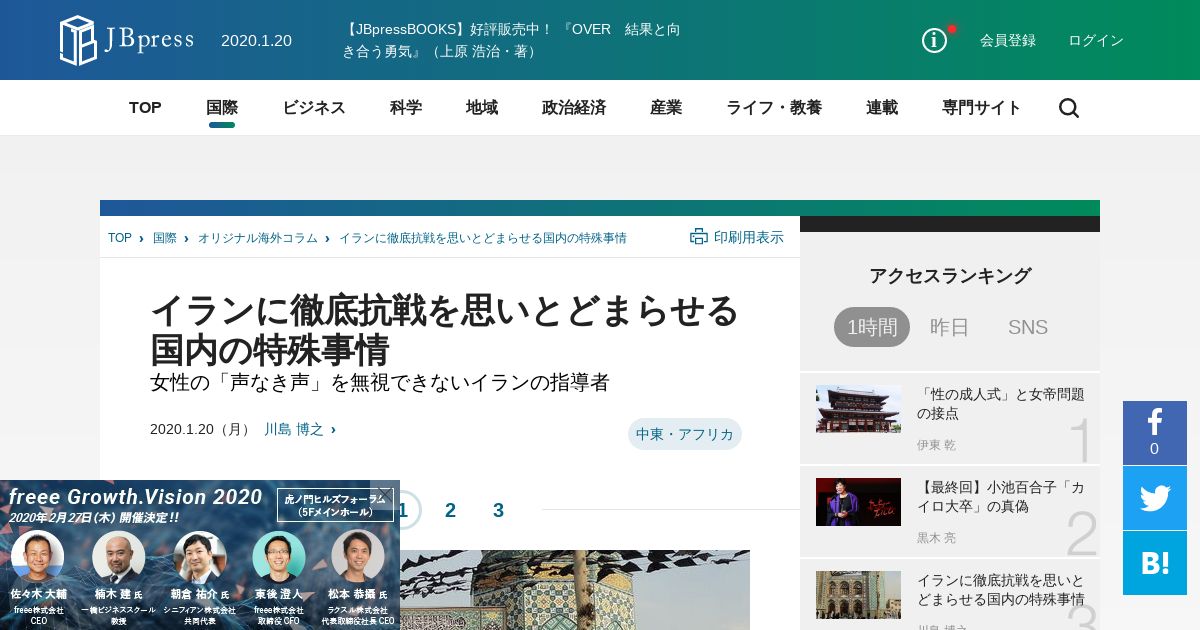Click the 中東・アフリカ category tag

point(685,434)
